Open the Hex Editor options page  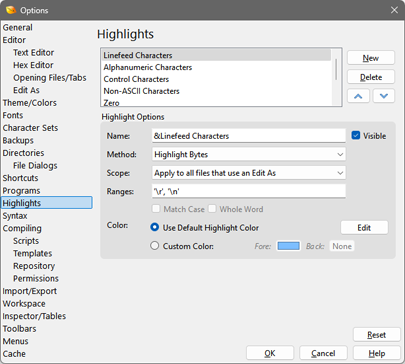(x=33, y=65)
